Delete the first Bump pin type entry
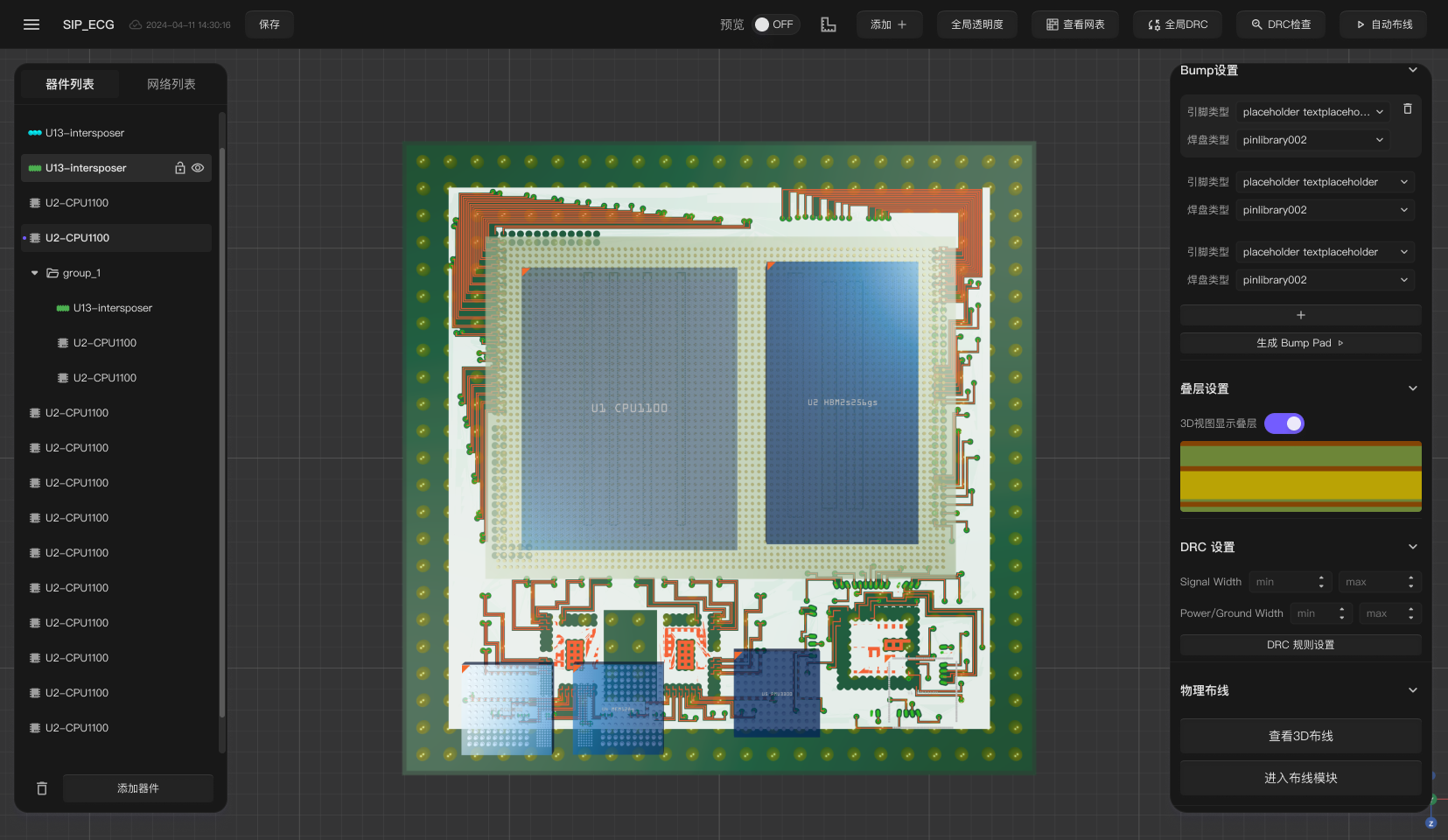Image resolution: width=1448 pixels, height=840 pixels. (1407, 109)
